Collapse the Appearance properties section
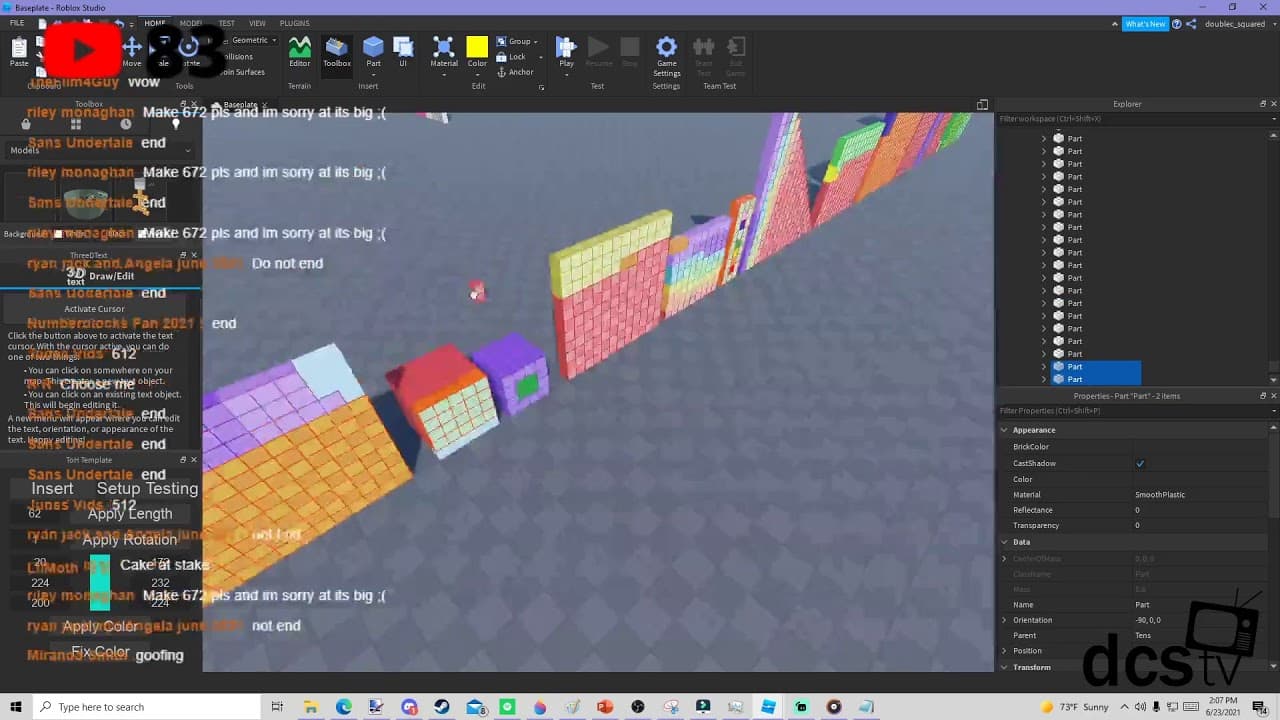 pos(1005,430)
